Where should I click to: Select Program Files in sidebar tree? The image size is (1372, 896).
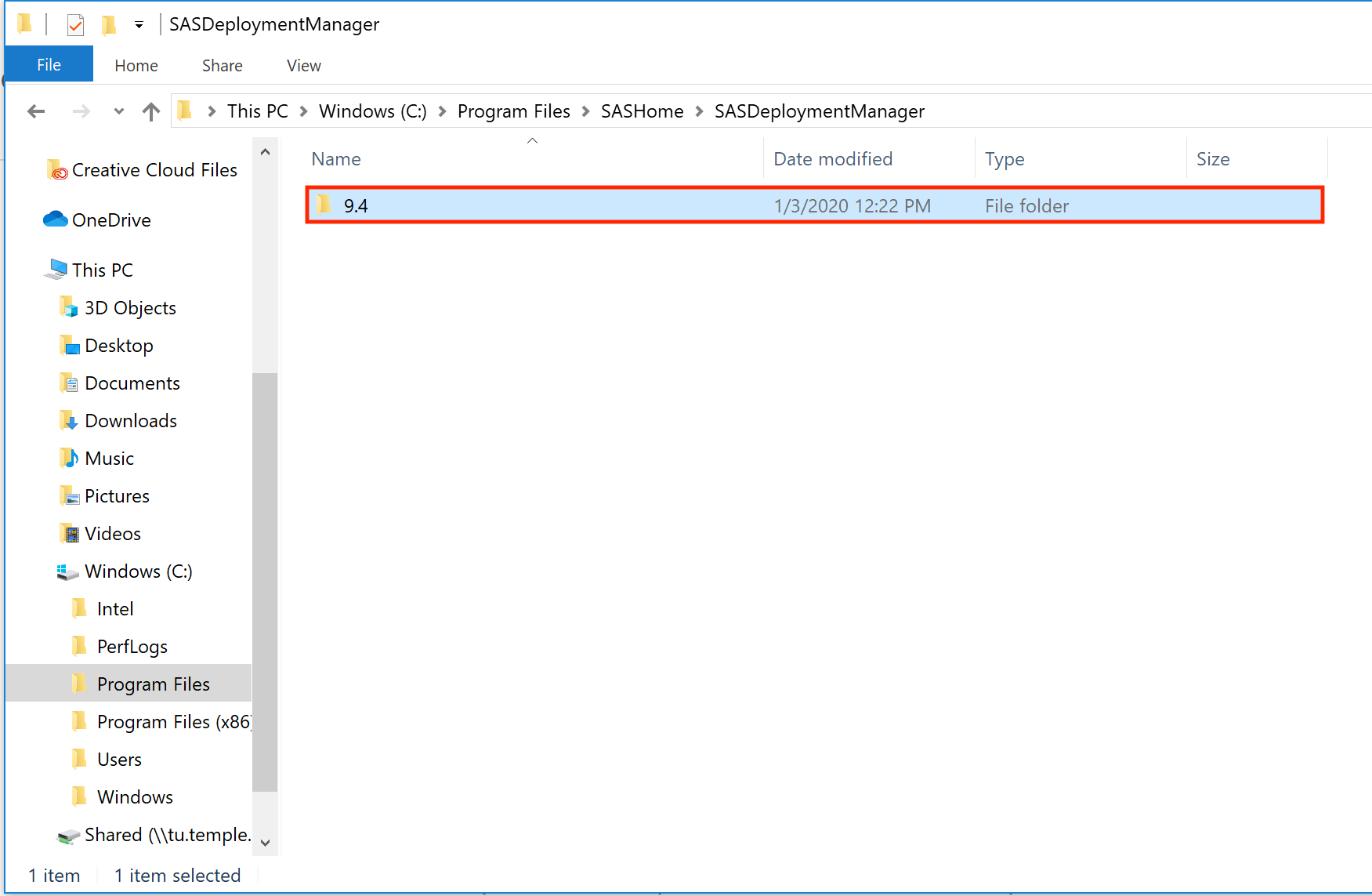[154, 684]
